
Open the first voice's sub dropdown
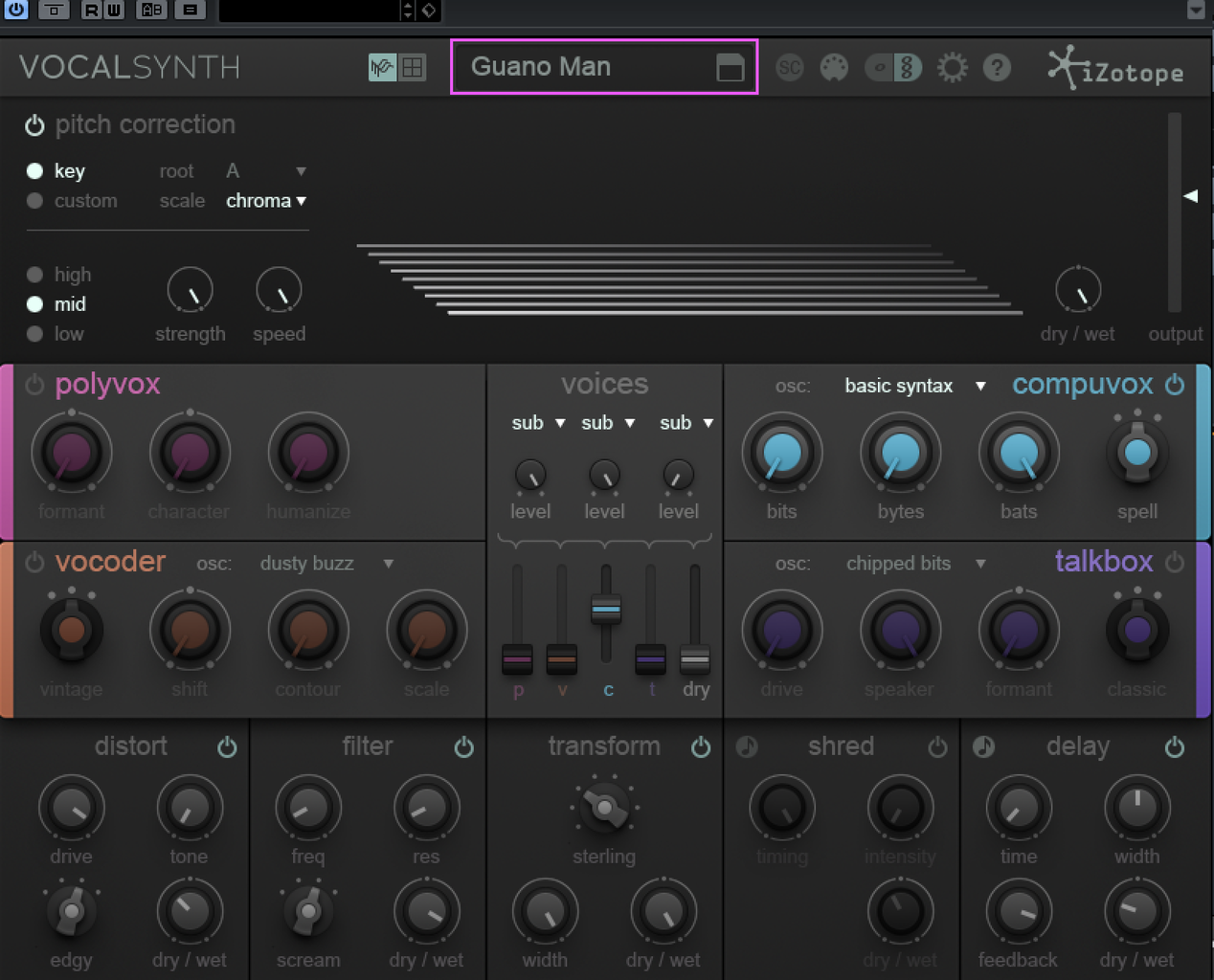pos(538,423)
